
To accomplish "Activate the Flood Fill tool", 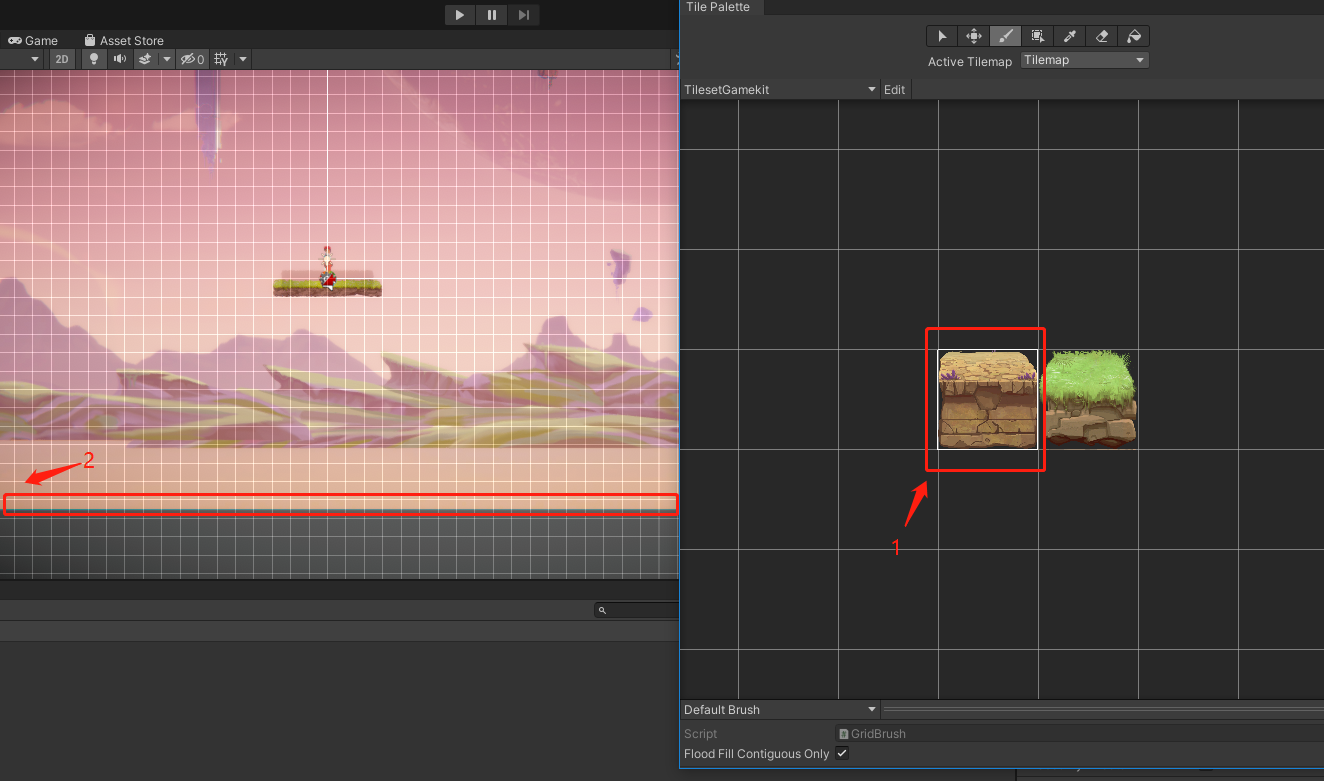I will (1133, 35).
